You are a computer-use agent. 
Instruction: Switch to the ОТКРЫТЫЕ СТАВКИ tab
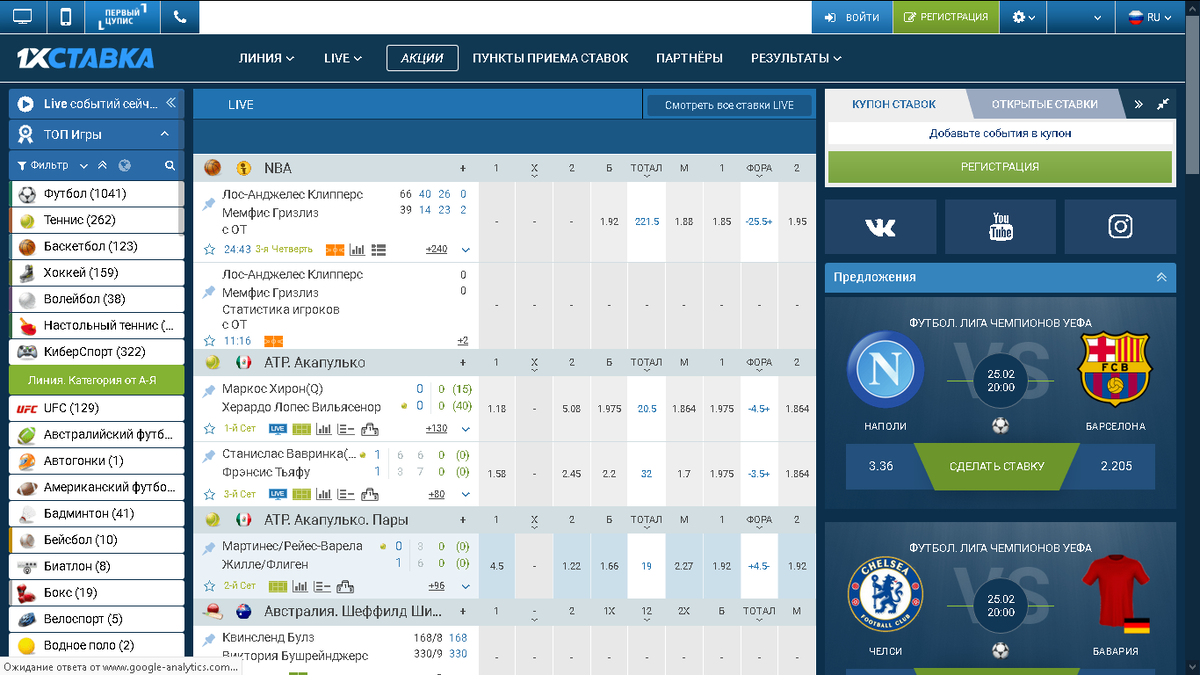coord(1045,104)
